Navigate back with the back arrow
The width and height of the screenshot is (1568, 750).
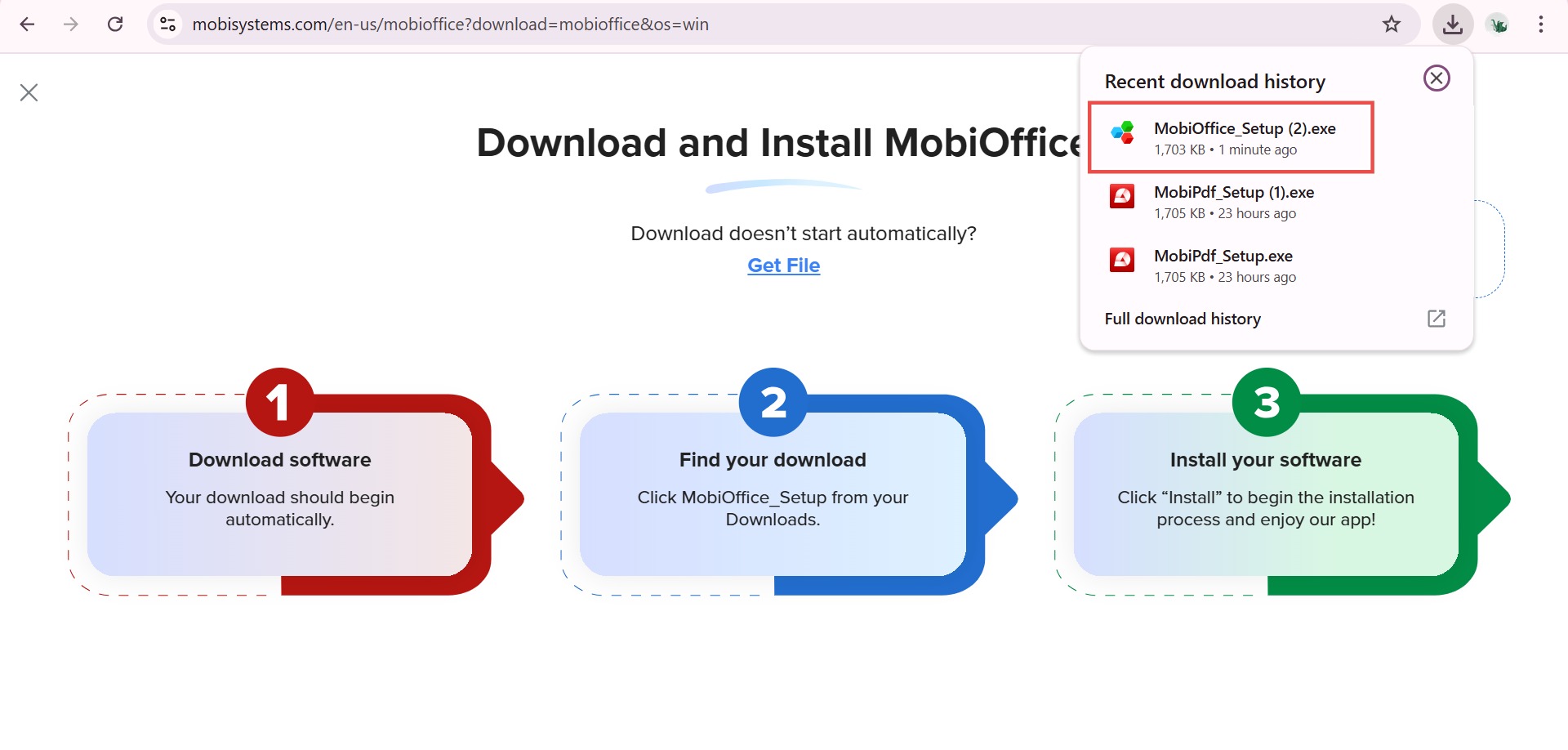tap(27, 24)
